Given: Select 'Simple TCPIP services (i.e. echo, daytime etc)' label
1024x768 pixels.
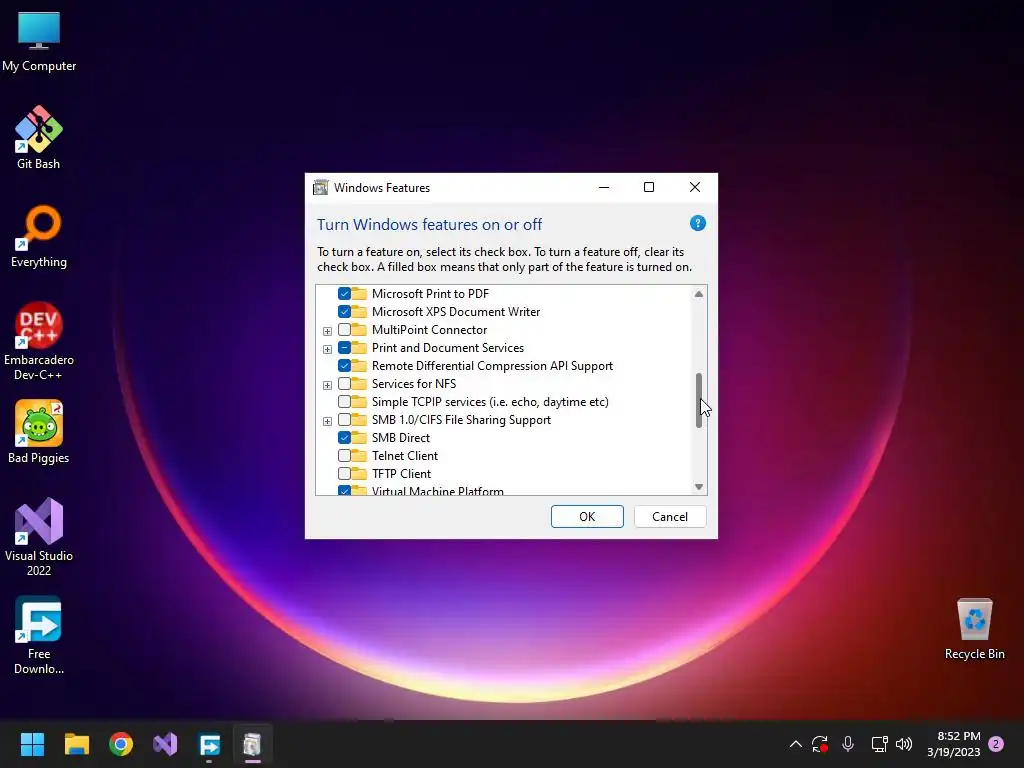Looking at the screenshot, I should [490, 402].
